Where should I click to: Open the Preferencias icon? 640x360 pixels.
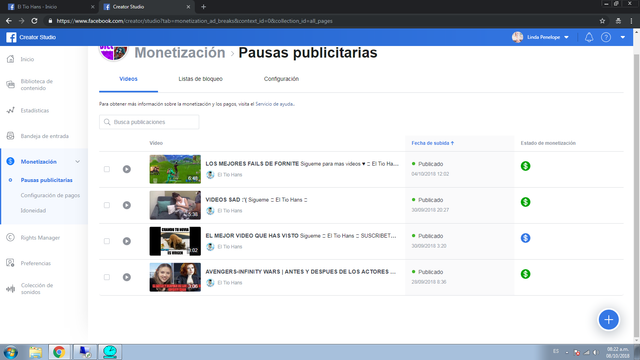(x=11, y=263)
